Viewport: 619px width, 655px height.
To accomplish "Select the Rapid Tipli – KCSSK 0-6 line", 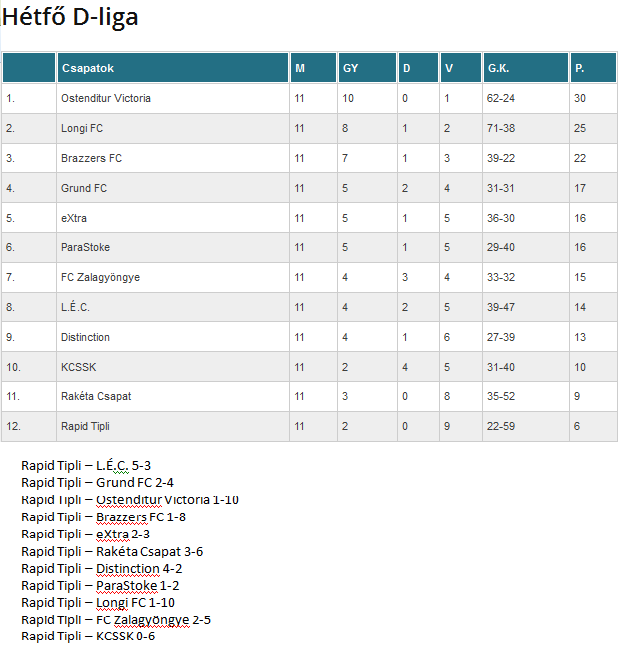I will (x=88, y=636).
